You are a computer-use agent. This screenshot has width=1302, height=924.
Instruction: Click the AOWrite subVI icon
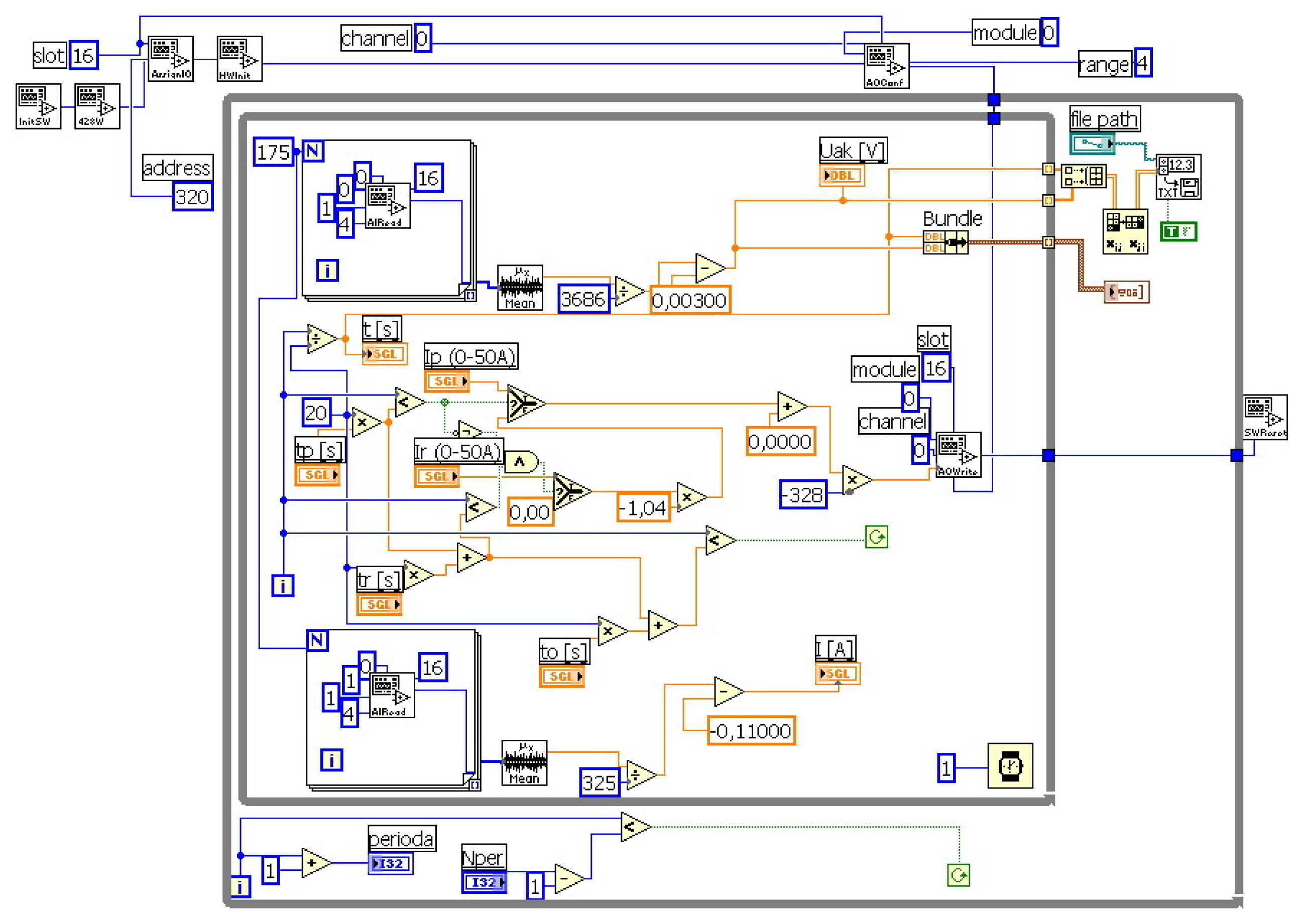point(958,455)
